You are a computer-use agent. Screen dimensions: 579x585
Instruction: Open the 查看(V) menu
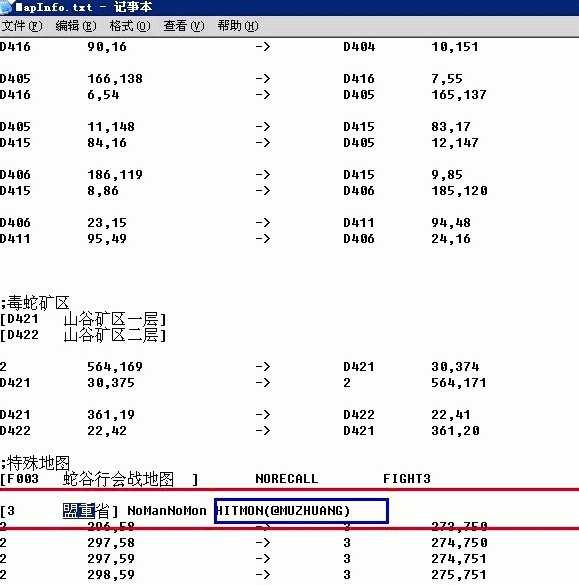(184, 26)
